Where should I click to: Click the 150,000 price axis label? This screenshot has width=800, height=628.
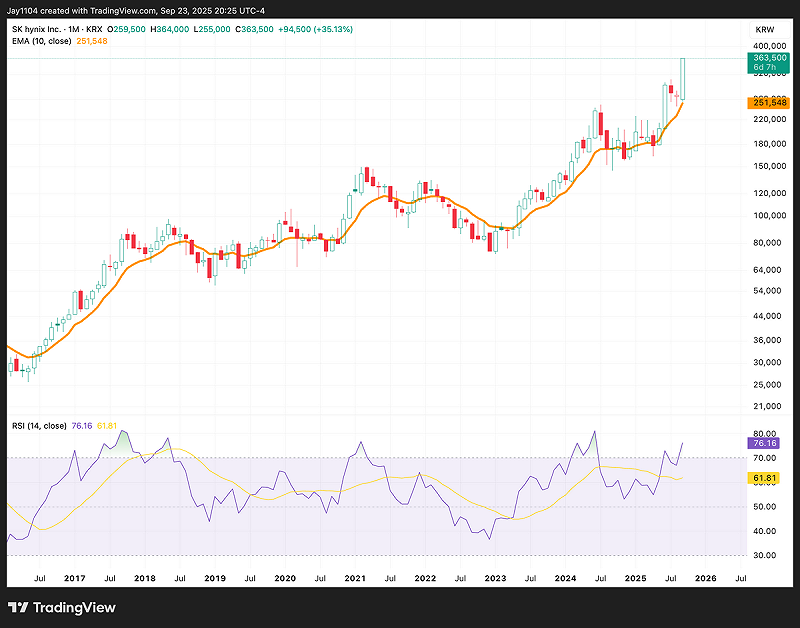(x=769, y=166)
